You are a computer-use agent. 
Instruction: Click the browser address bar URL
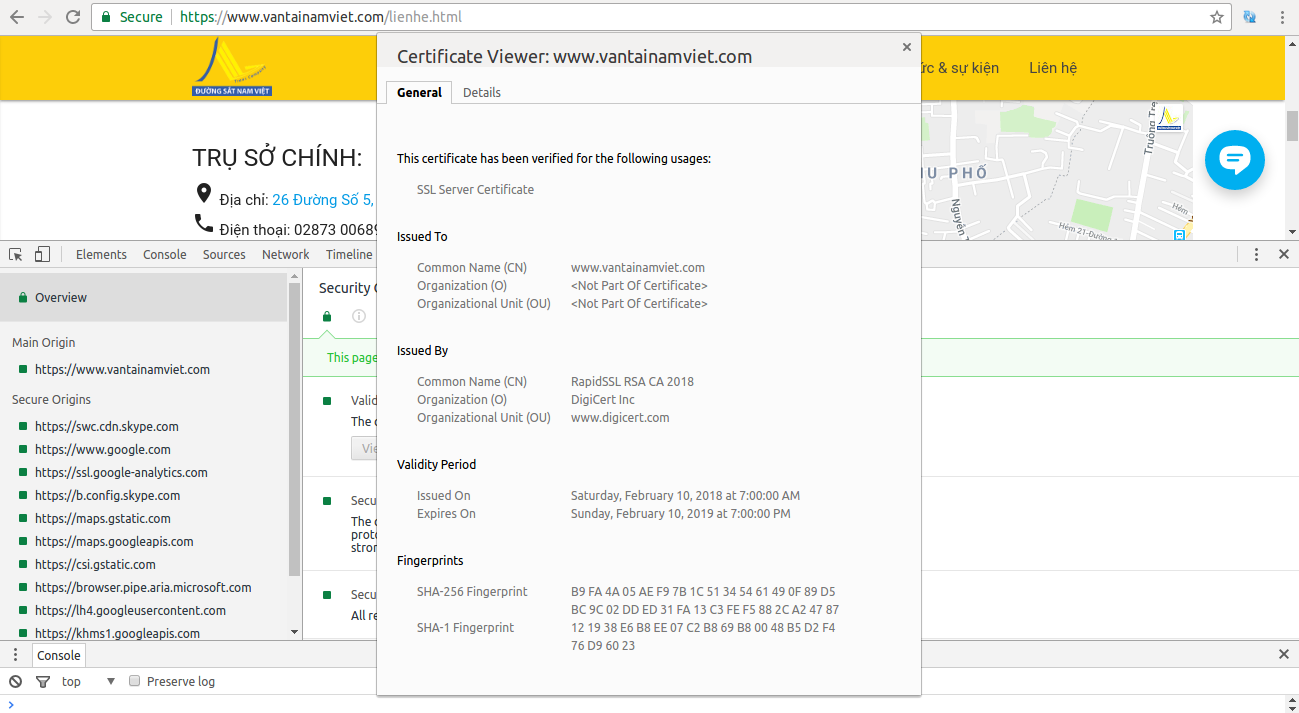click(x=320, y=17)
